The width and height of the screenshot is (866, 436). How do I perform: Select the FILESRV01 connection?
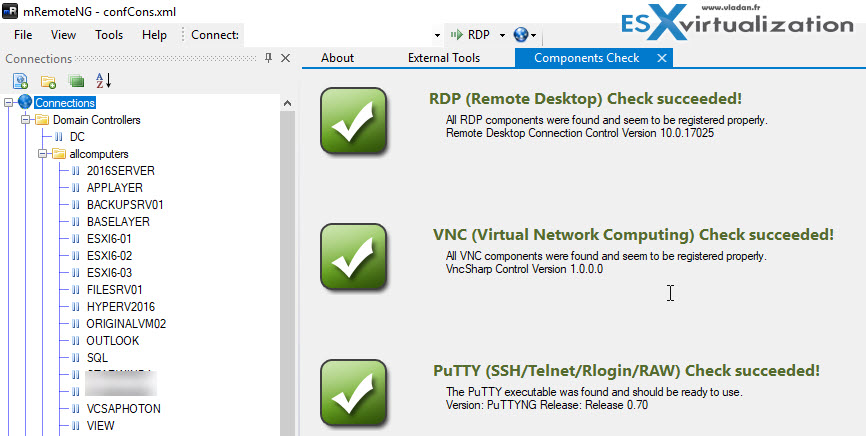pyautogui.click(x=115, y=290)
